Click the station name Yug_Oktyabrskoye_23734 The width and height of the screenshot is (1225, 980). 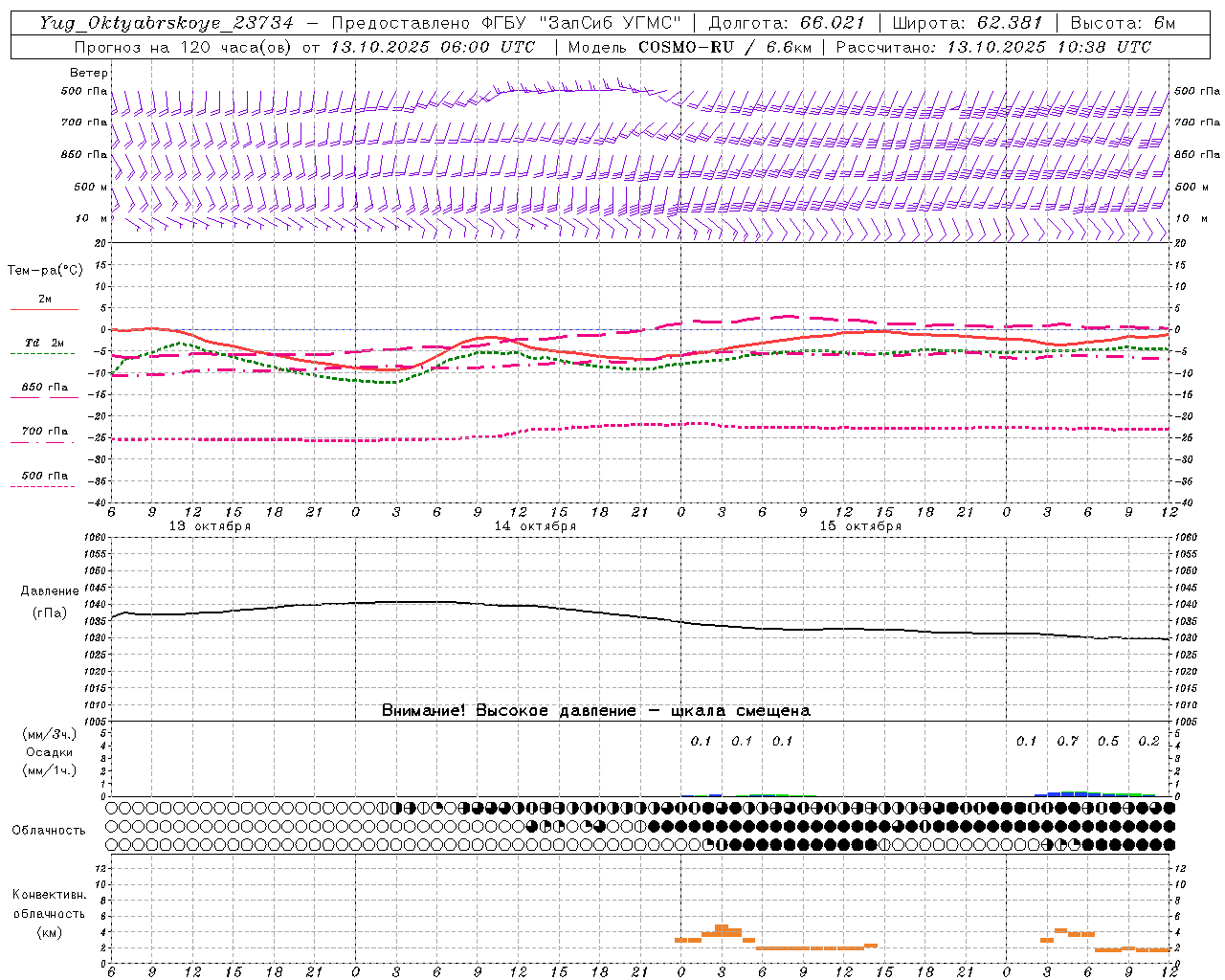pos(167,23)
